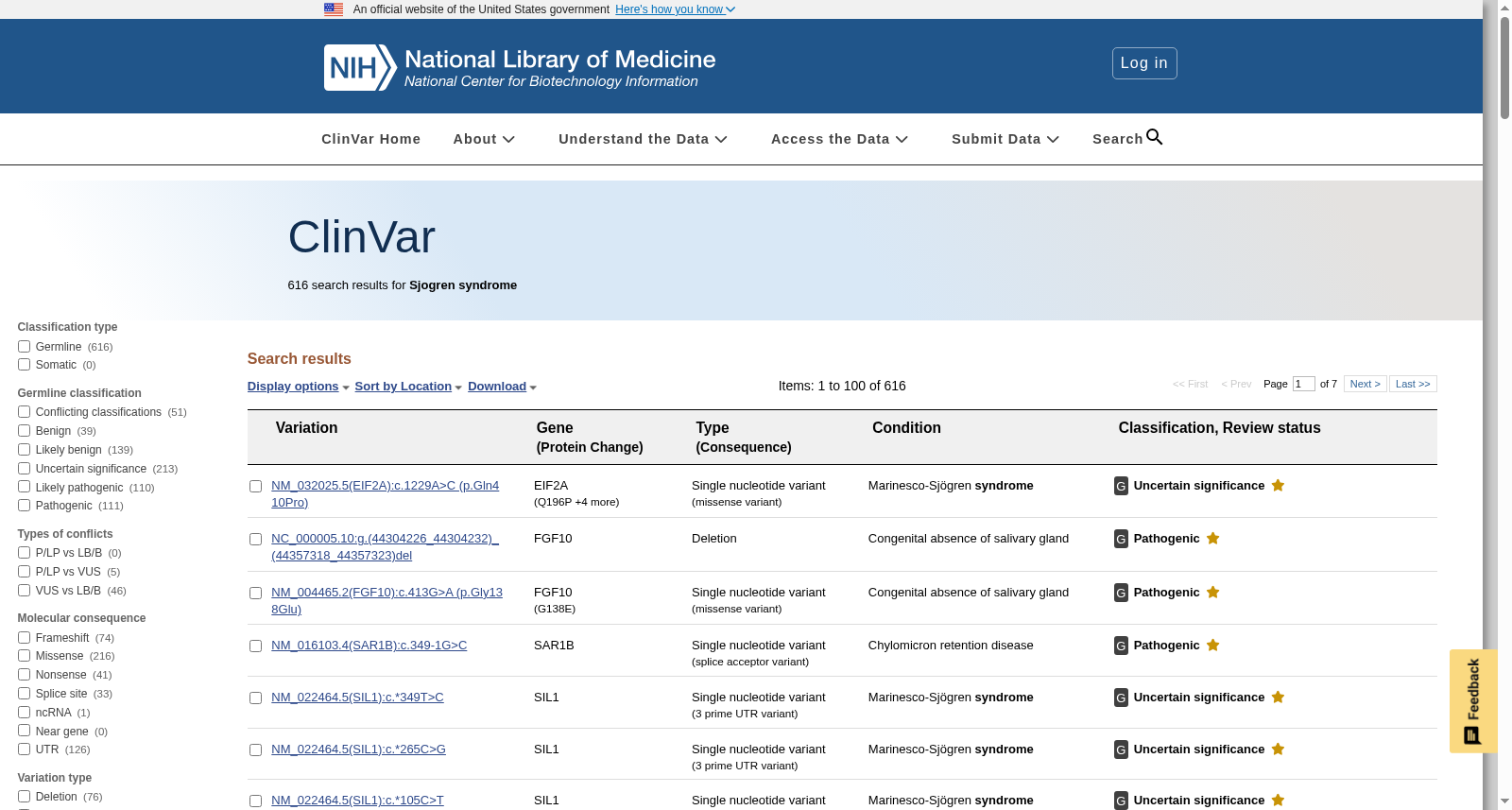Check the P/LP vs VUS conflict filter

24,572
